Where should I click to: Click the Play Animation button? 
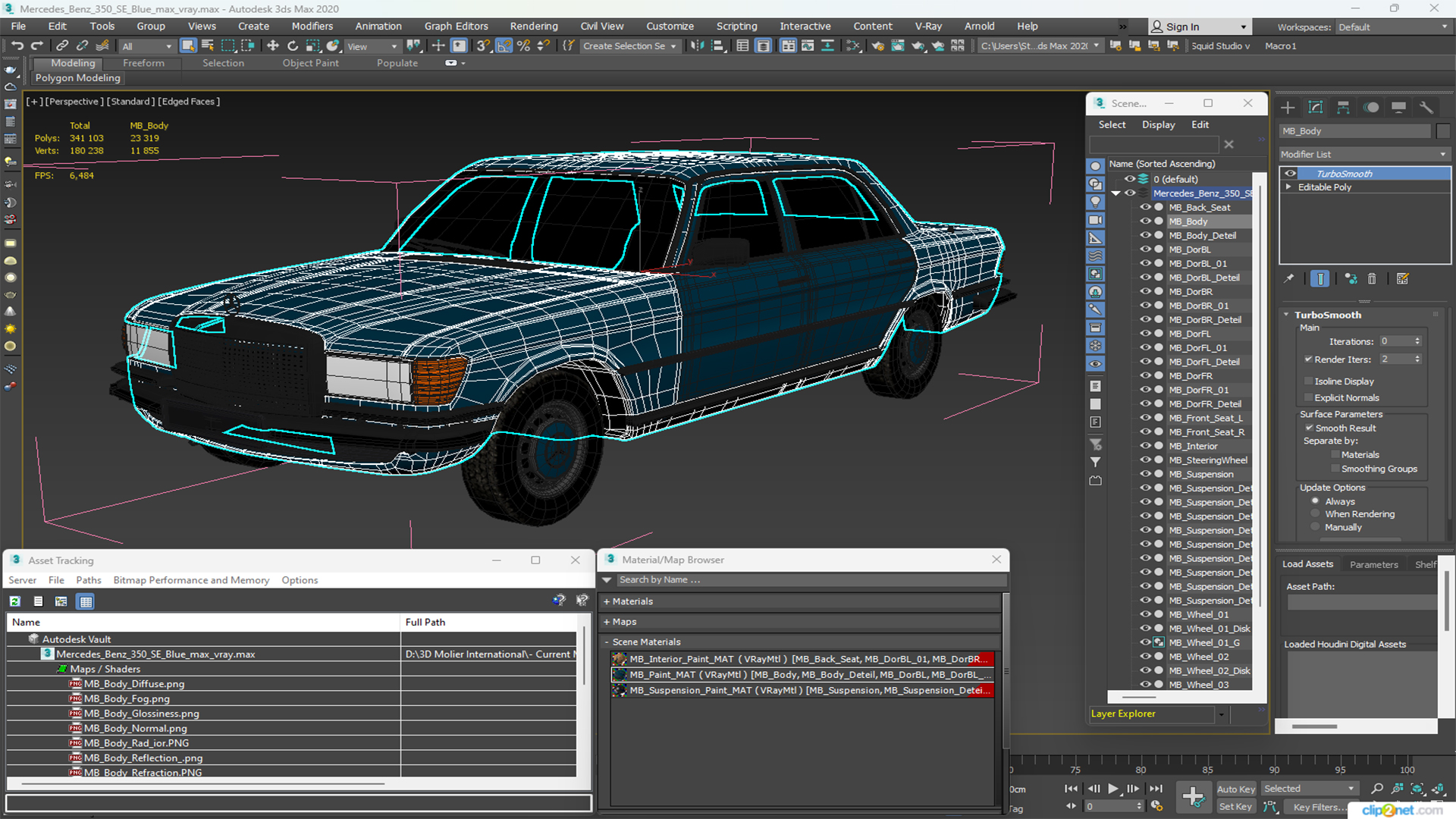point(1112,789)
